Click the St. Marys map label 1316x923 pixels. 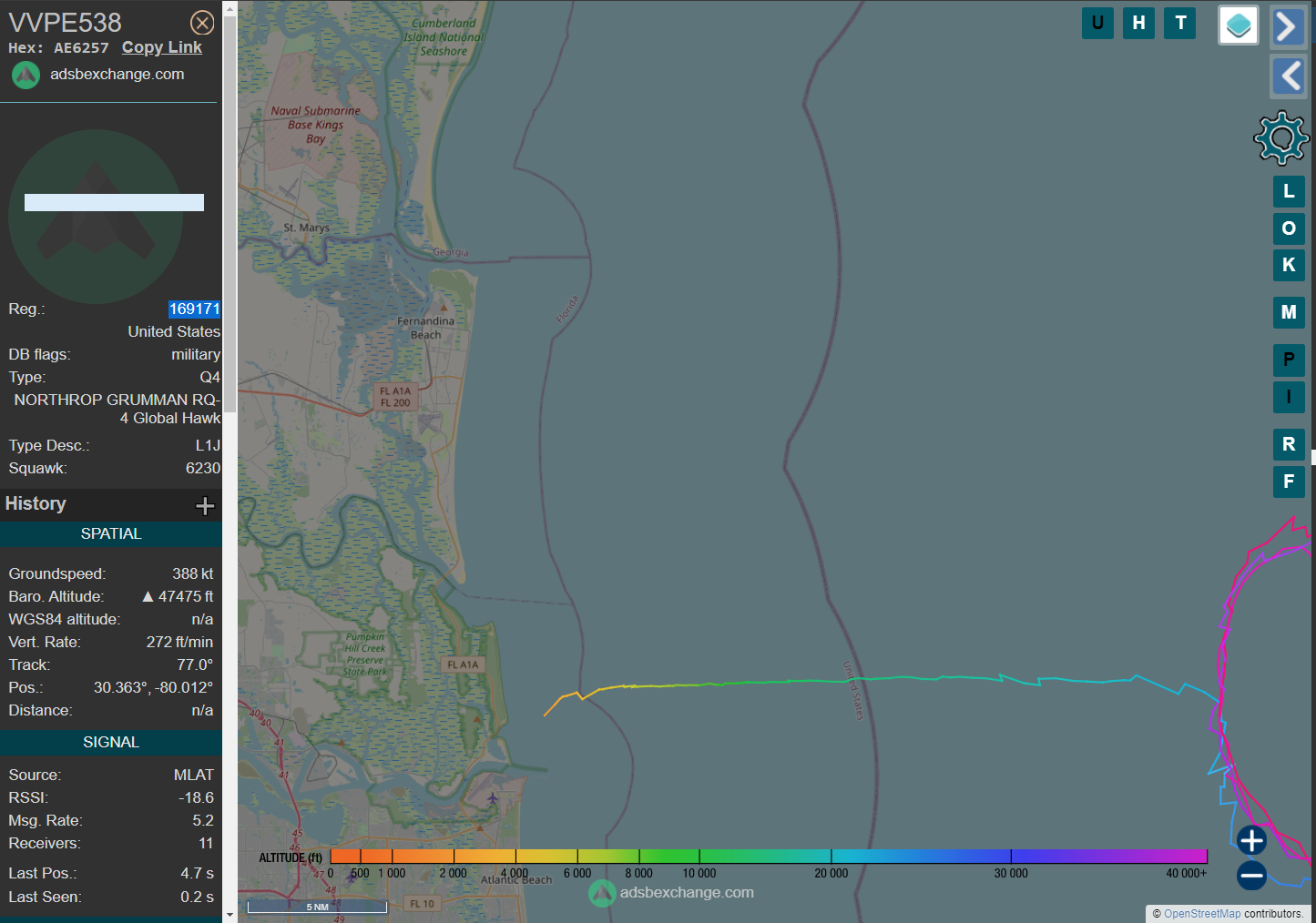coord(307,228)
